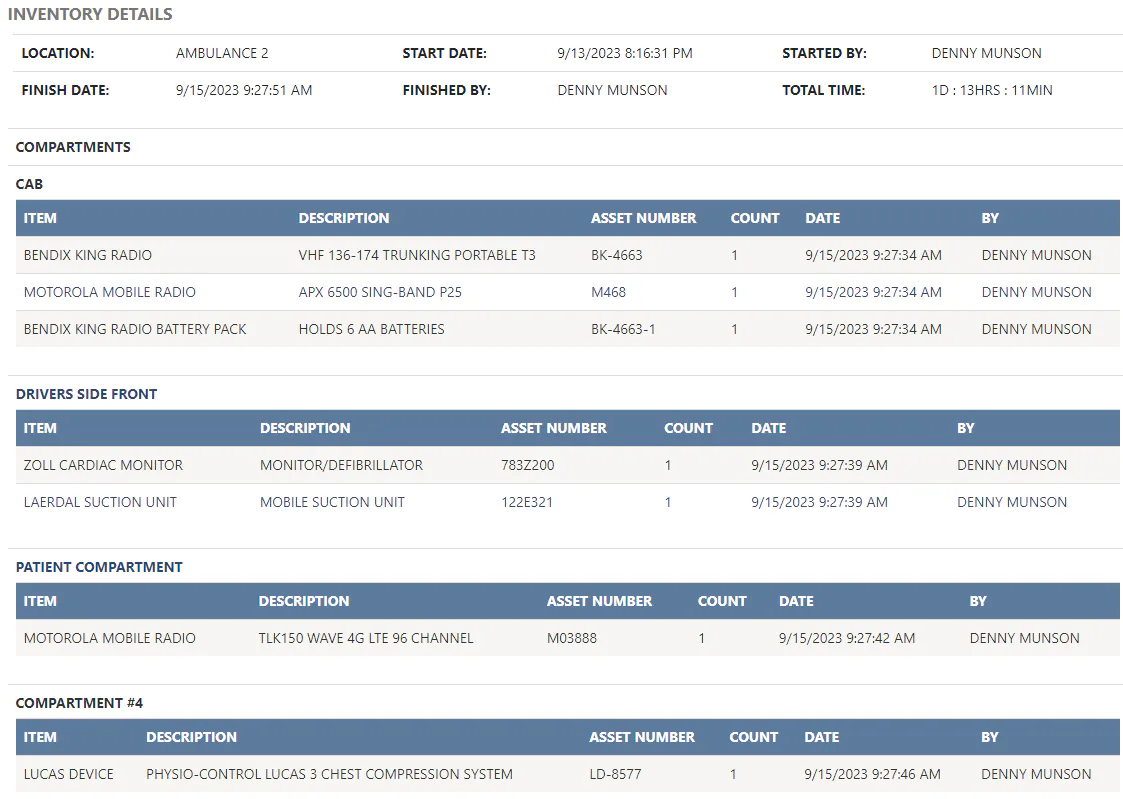Click DESCRIPTION header in DRIVERS SIDE FRONT table

(305, 428)
